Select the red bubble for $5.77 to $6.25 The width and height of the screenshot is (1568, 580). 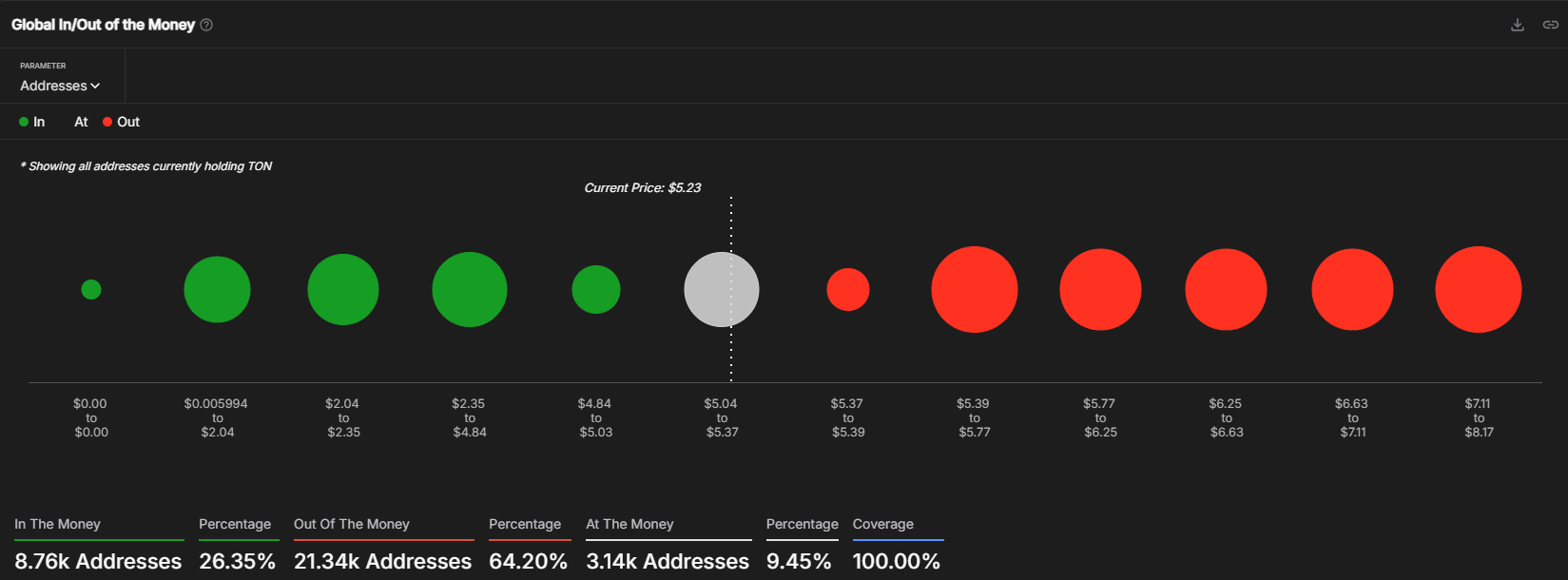click(1100, 289)
